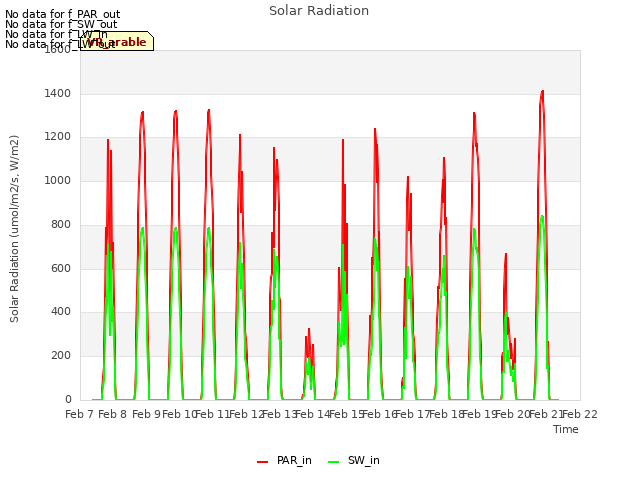This screenshot has height=480, width=640.
Task: Click the Feb 21 SW_in peak near 850
Action: coord(542,216)
